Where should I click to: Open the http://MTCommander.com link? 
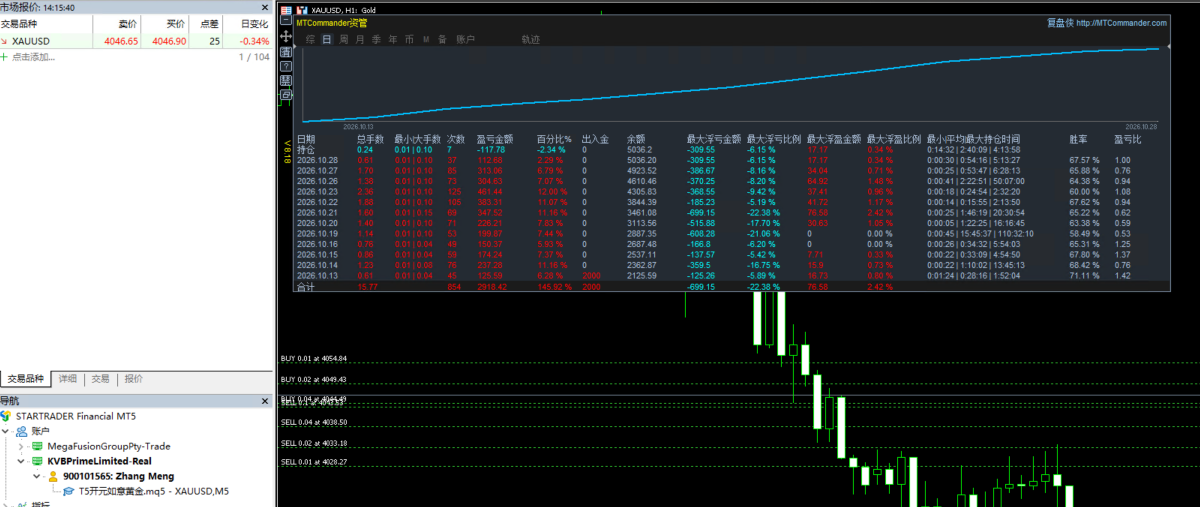1121,22
